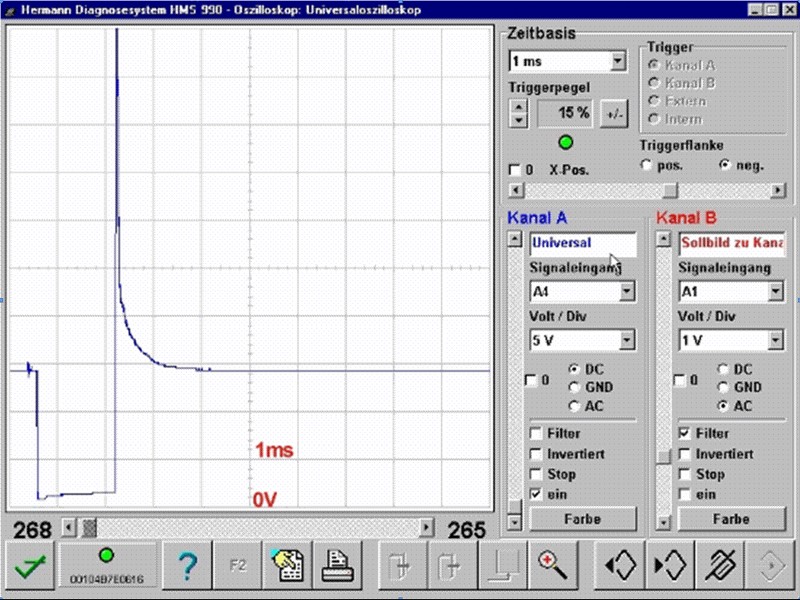Select the magnifying glass zoom icon

554,566
